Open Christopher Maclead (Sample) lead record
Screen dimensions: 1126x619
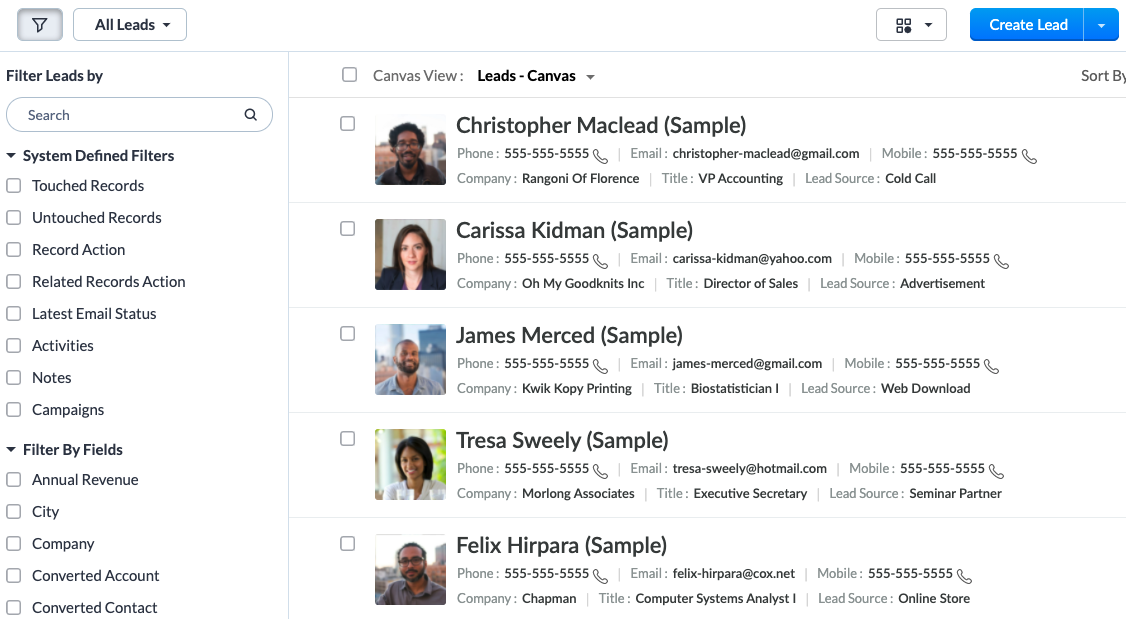[600, 126]
